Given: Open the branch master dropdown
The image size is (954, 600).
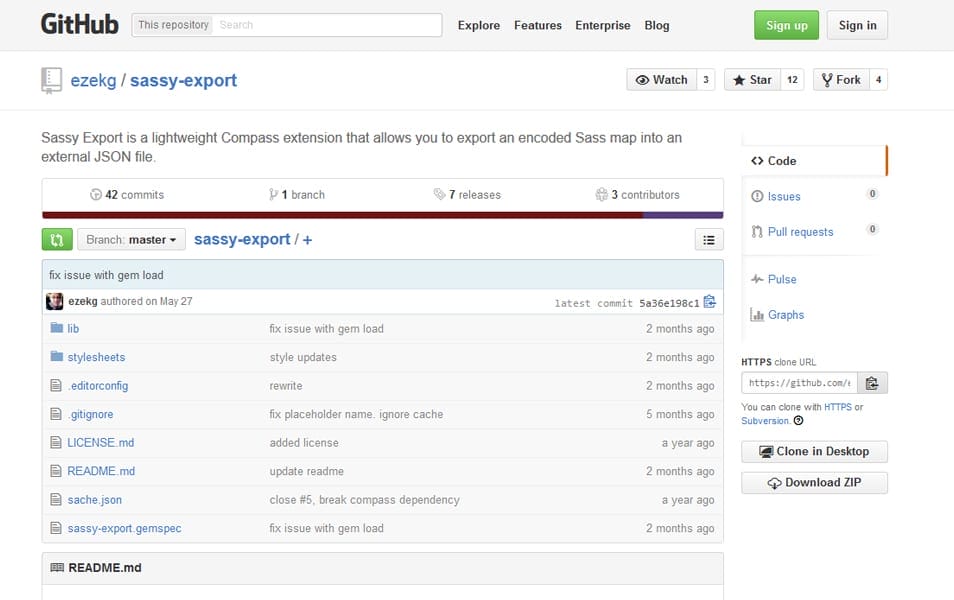Looking at the screenshot, I should pos(131,239).
